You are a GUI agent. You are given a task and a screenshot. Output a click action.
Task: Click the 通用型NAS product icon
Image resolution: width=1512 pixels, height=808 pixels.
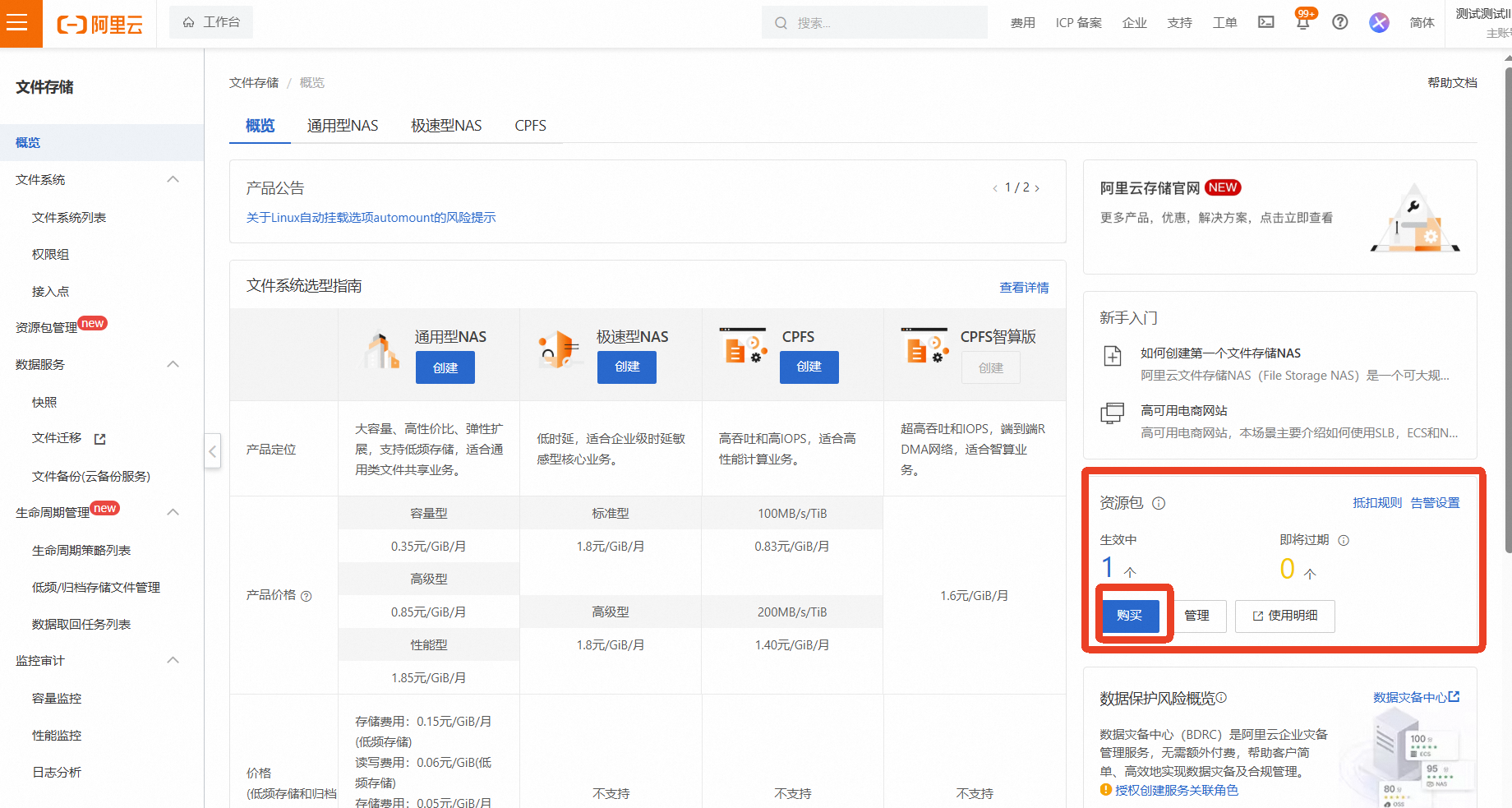[x=381, y=350]
